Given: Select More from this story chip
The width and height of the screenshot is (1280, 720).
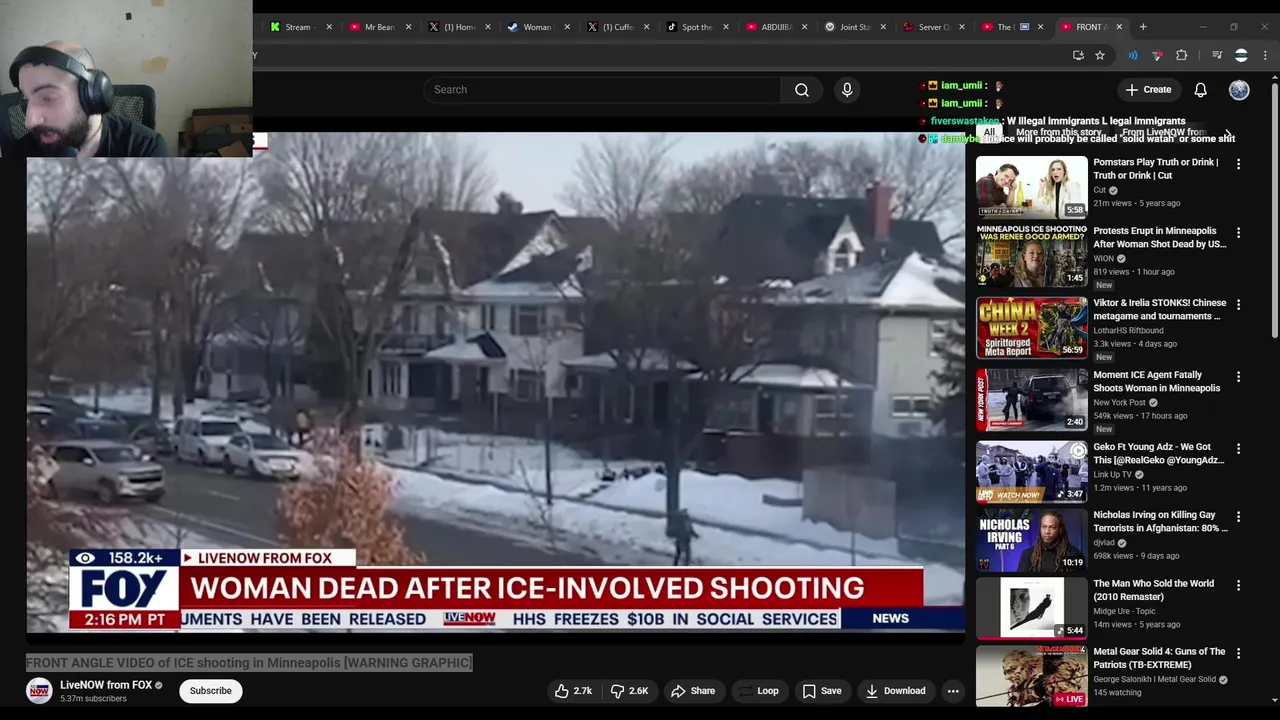Looking at the screenshot, I should tap(1059, 132).
